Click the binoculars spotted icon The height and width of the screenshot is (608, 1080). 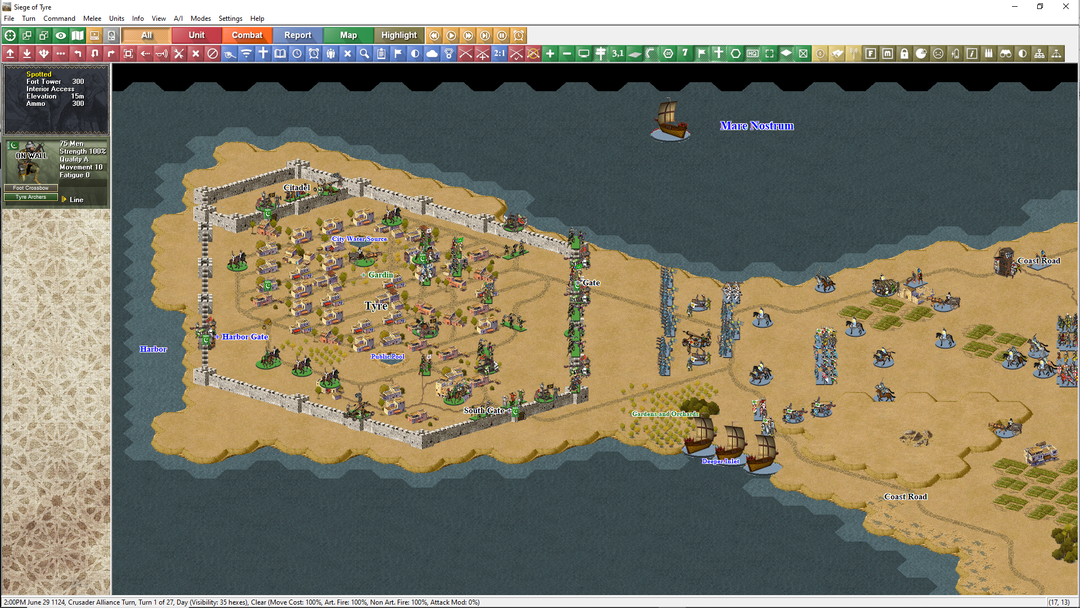[x=1006, y=53]
